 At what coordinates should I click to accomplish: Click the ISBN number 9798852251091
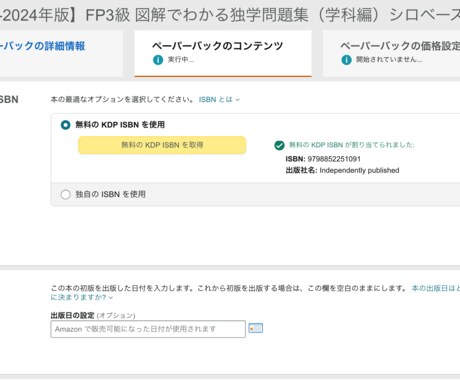click(x=334, y=159)
